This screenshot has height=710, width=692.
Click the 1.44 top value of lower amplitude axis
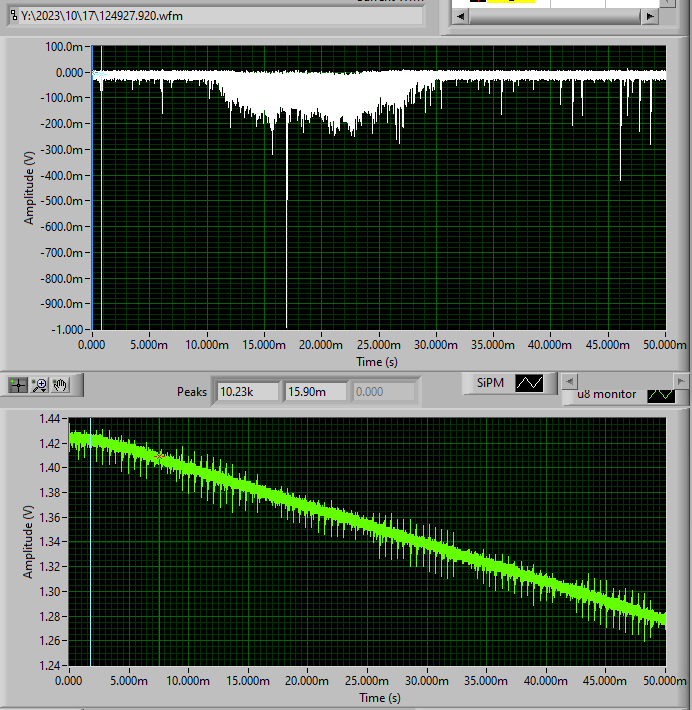(49, 418)
